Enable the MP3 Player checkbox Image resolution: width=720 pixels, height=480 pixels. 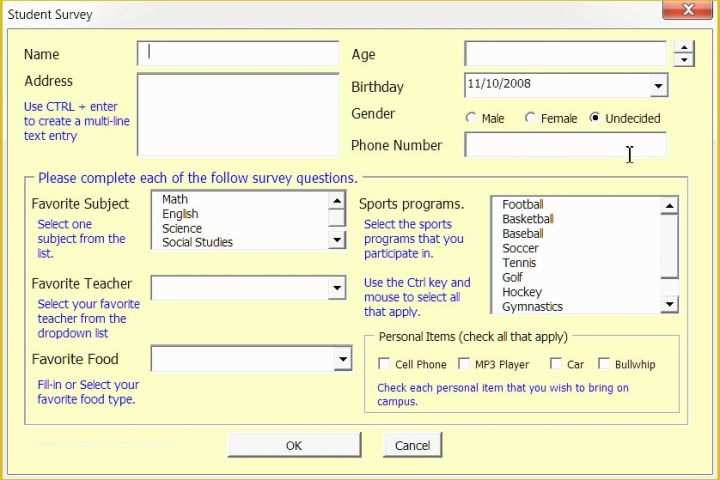click(464, 363)
